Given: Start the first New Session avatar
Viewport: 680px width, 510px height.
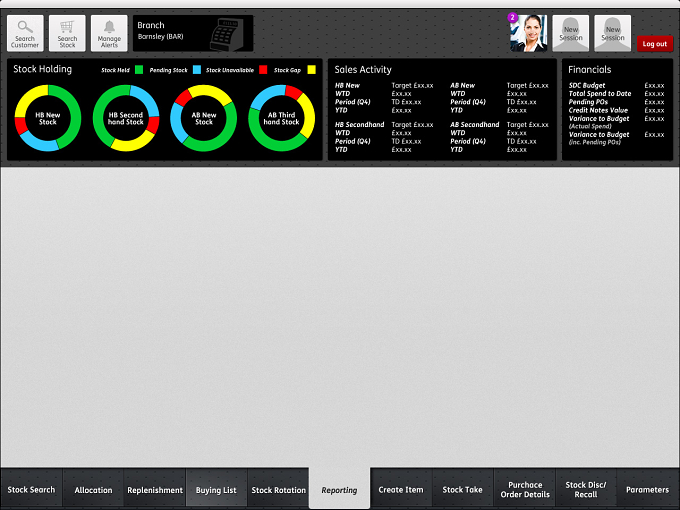Looking at the screenshot, I should point(571,33).
